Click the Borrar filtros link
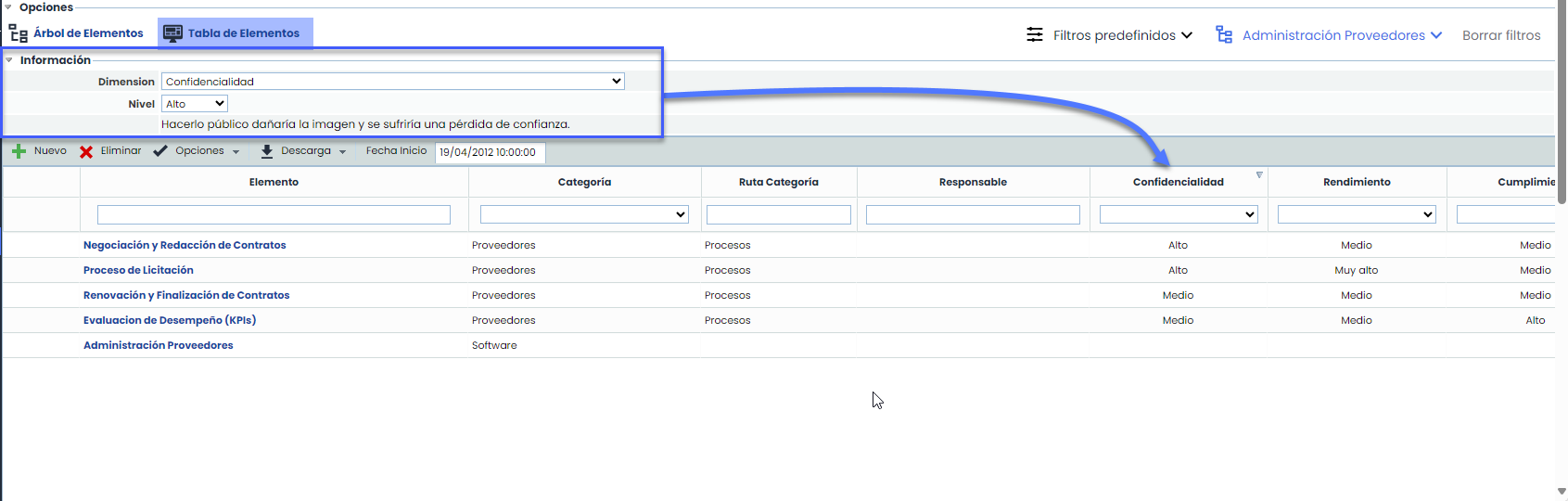 point(1501,35)
